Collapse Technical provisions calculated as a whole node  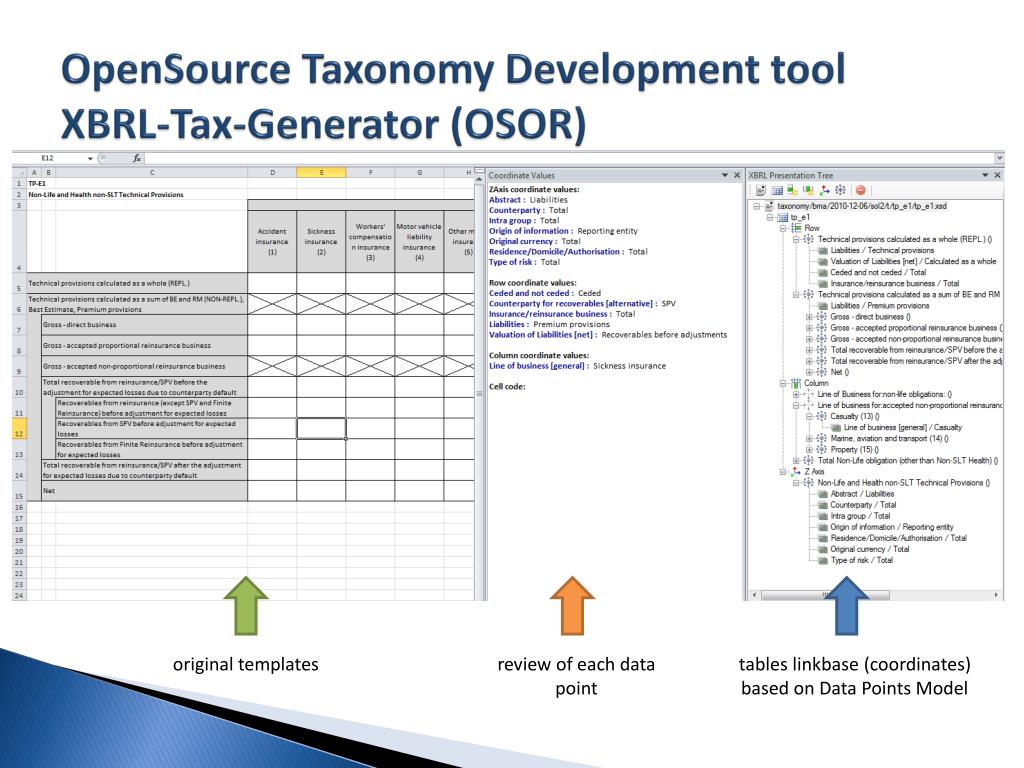click(x=796, y=240)
